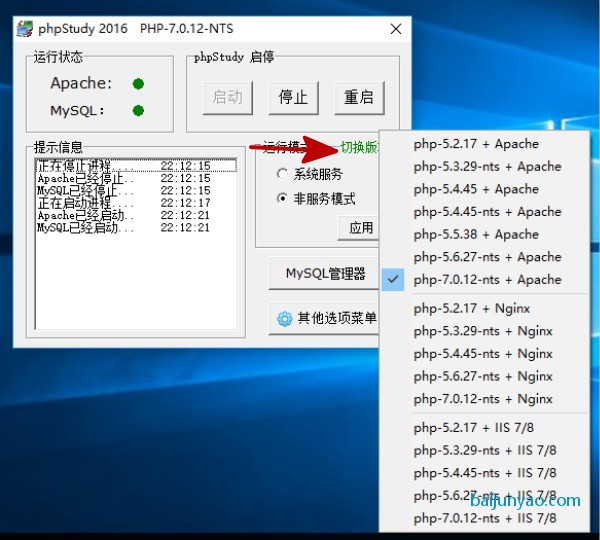Select log row MySQL已经启动 22:12:21

point(136,227)
